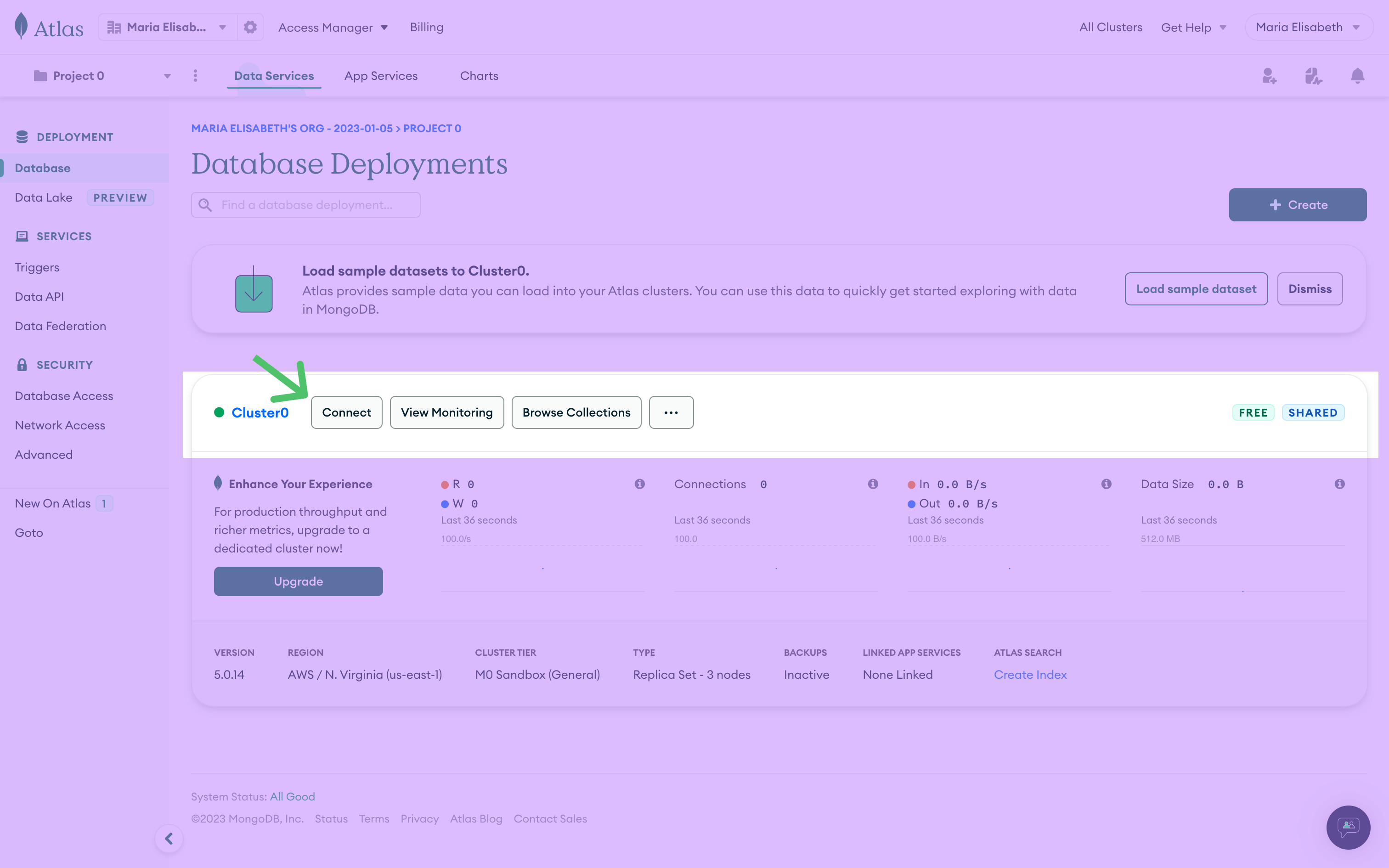Open New On Atlas in sidebar
The width and height of the screenshot is (1389, 868).
pyautogui.click(x=53, y=503)
